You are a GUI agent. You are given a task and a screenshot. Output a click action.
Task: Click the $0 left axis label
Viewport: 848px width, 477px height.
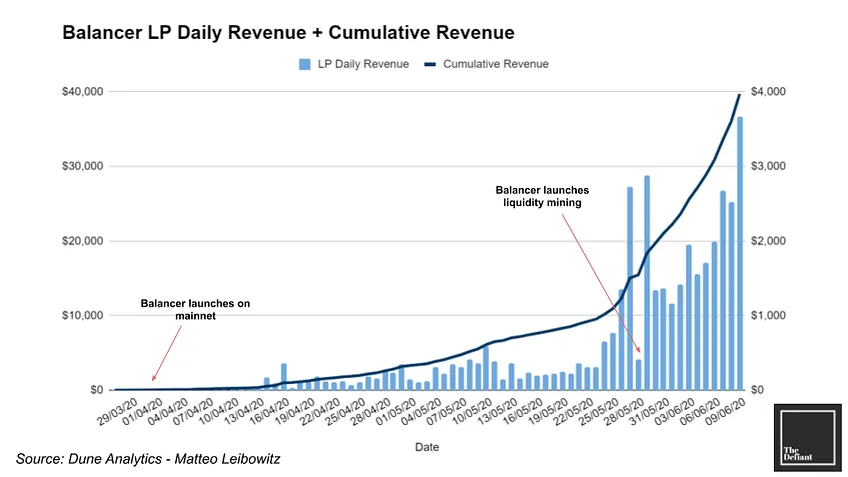pos(96,390)
